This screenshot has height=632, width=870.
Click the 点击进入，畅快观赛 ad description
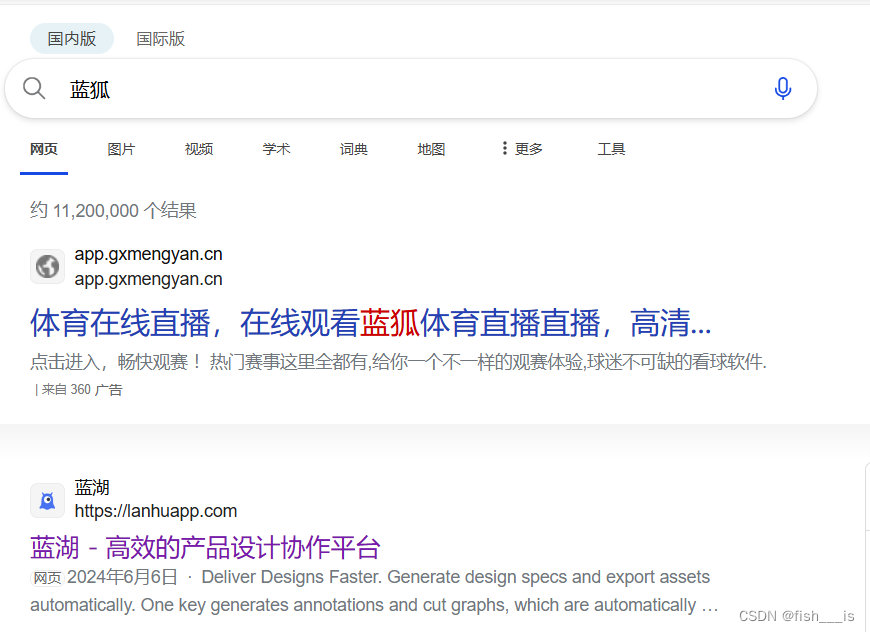[398, 362]
